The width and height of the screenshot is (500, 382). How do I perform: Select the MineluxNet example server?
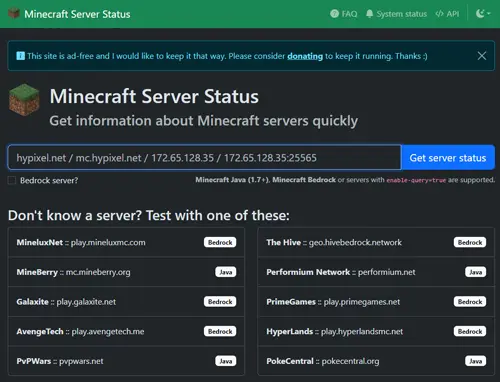point(126,242)
